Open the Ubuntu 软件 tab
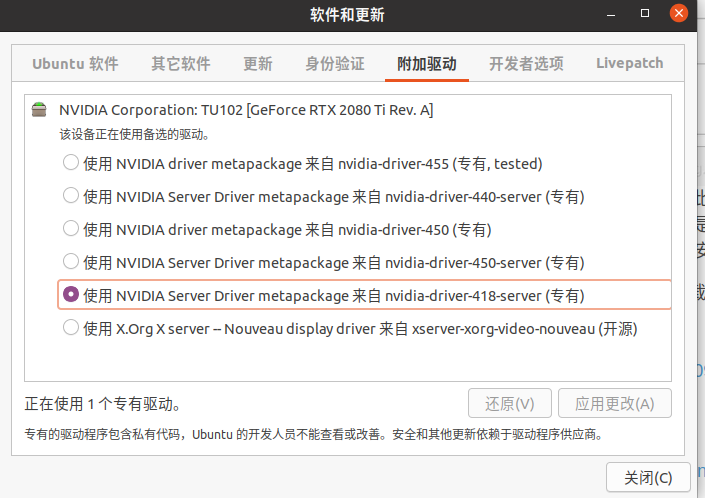Screen dimensions: 705x498 (x=75, y=63)
